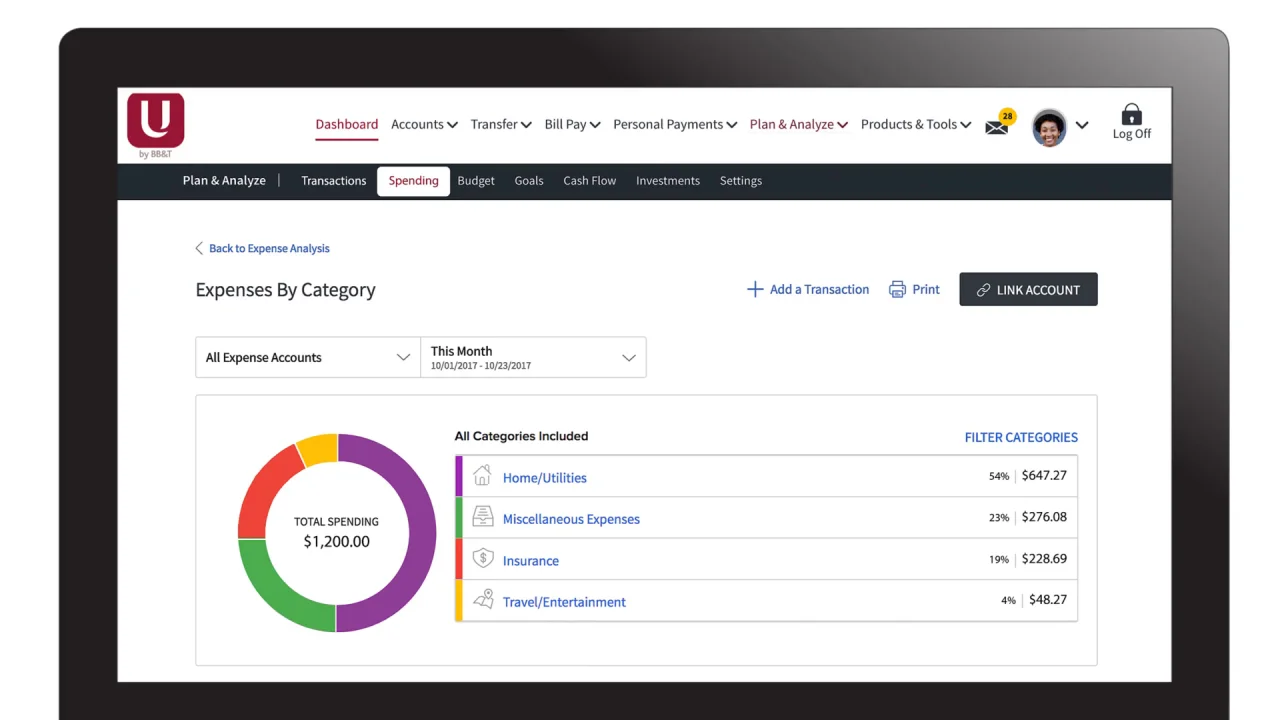Open the Cash Flow tab
The image size is (1280, 720).
click(x=590, y=181)
